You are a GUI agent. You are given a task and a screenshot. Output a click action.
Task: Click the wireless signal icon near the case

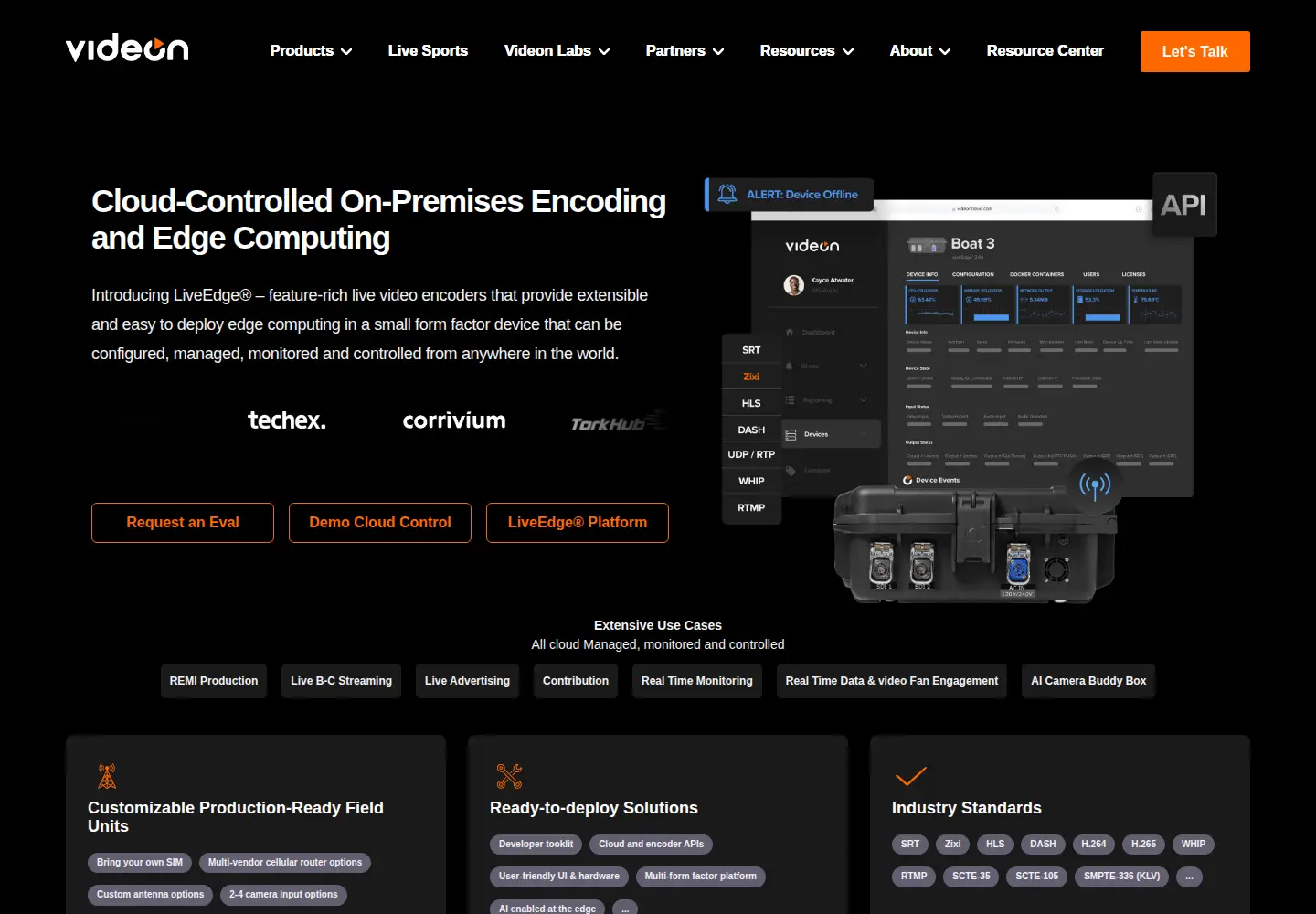(x=1095, y=484)
